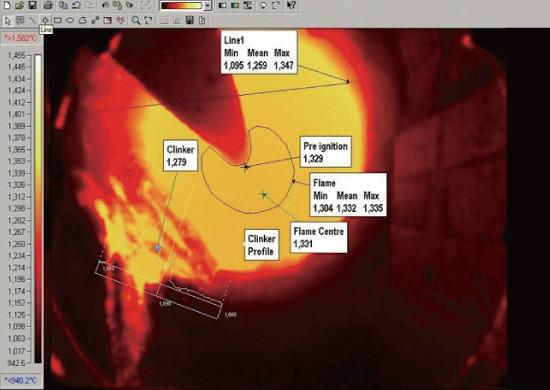Select the polyline nodes tool
The height and width of the screenshot is (390, 550).
click(x=95, y=20)
